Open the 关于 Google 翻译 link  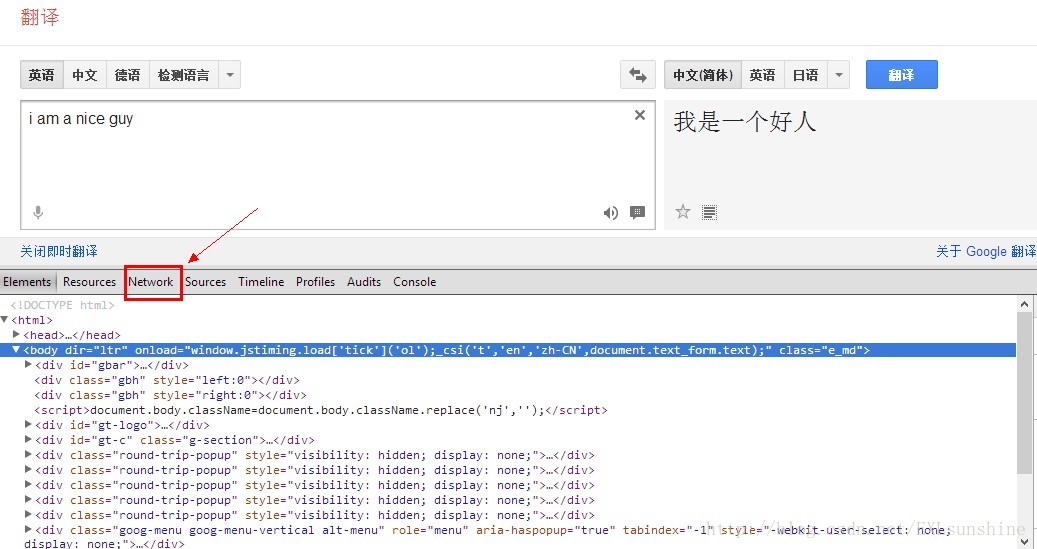pos(986,251)
